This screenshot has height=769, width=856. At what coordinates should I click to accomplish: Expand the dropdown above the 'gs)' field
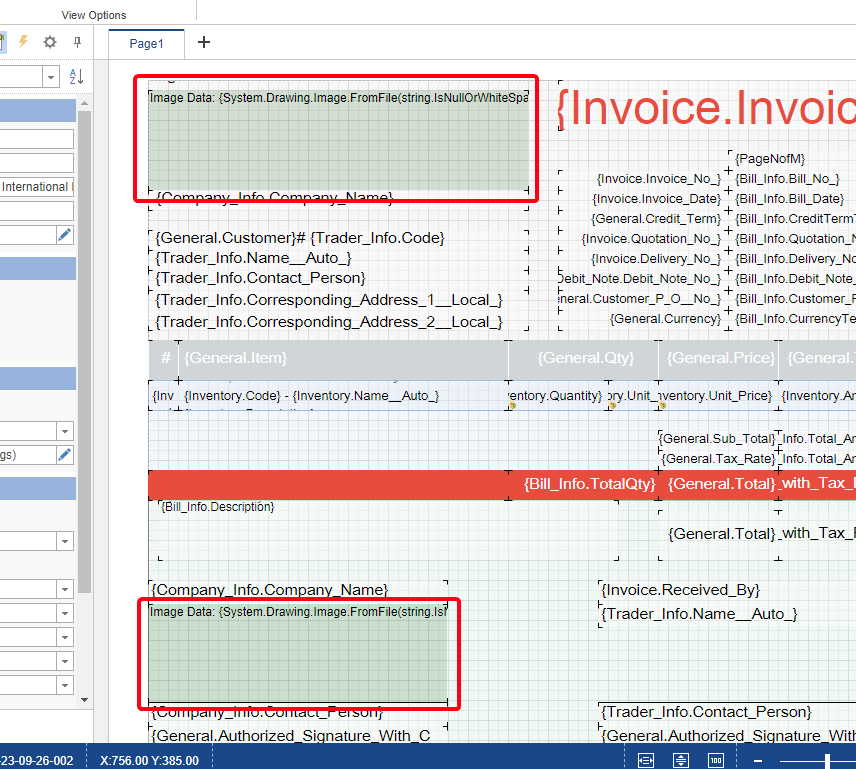point(65,431)
